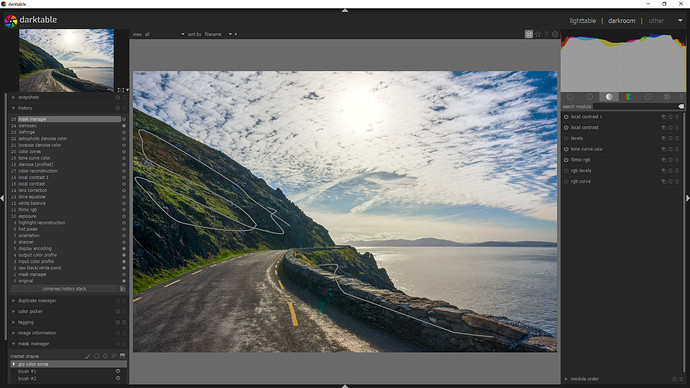Enable the levels module

(566, 139)
